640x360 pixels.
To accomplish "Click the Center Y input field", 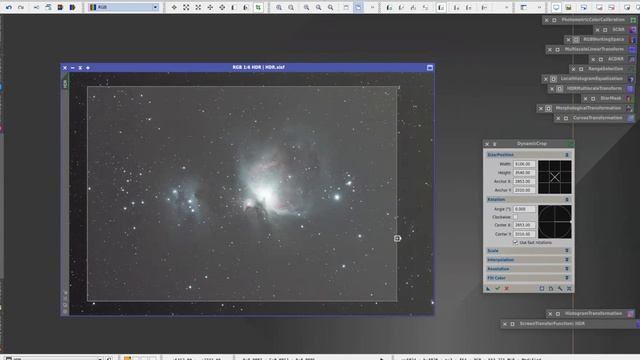I will click(524, 234).
